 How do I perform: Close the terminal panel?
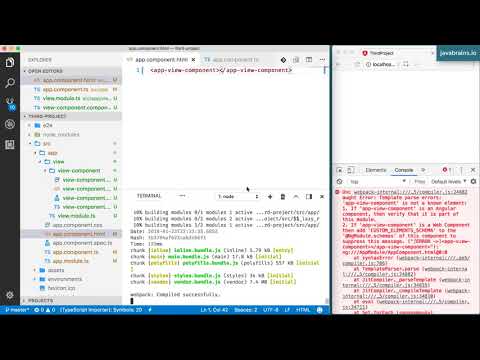click(322, 197)
